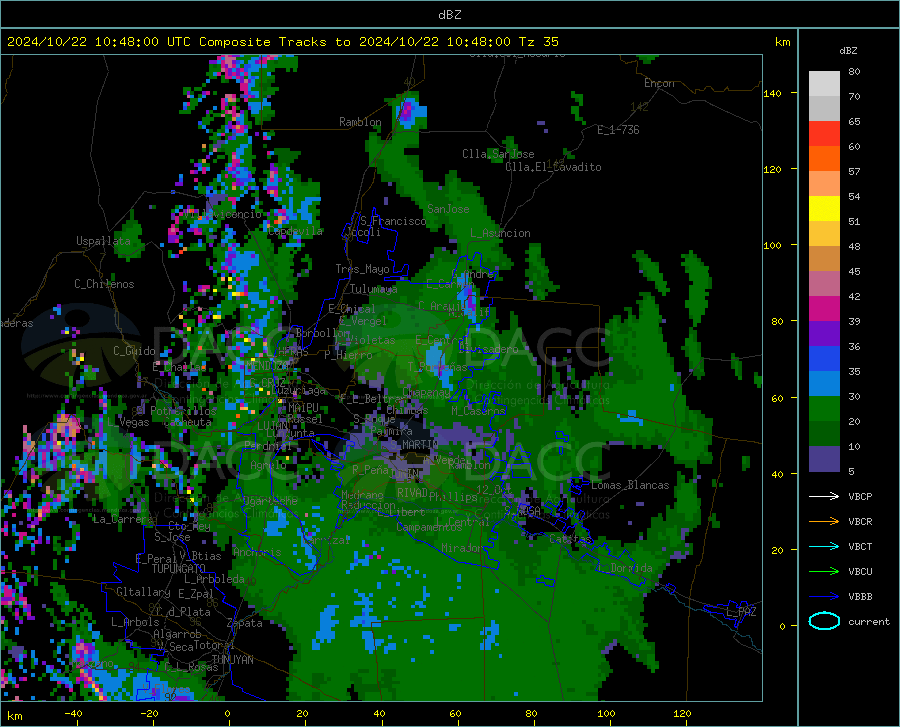Click the 'Potrerillos' map label
This screenshot has width=900, height=727.
[183, 411]
